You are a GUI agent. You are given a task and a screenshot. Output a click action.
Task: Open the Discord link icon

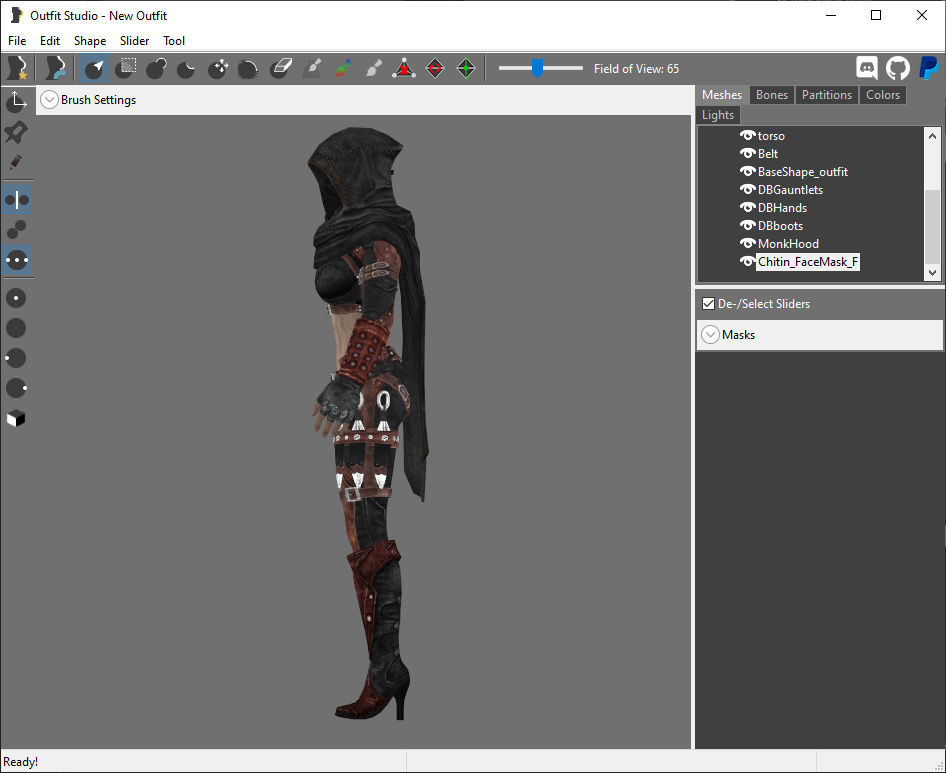click(867, 68)
